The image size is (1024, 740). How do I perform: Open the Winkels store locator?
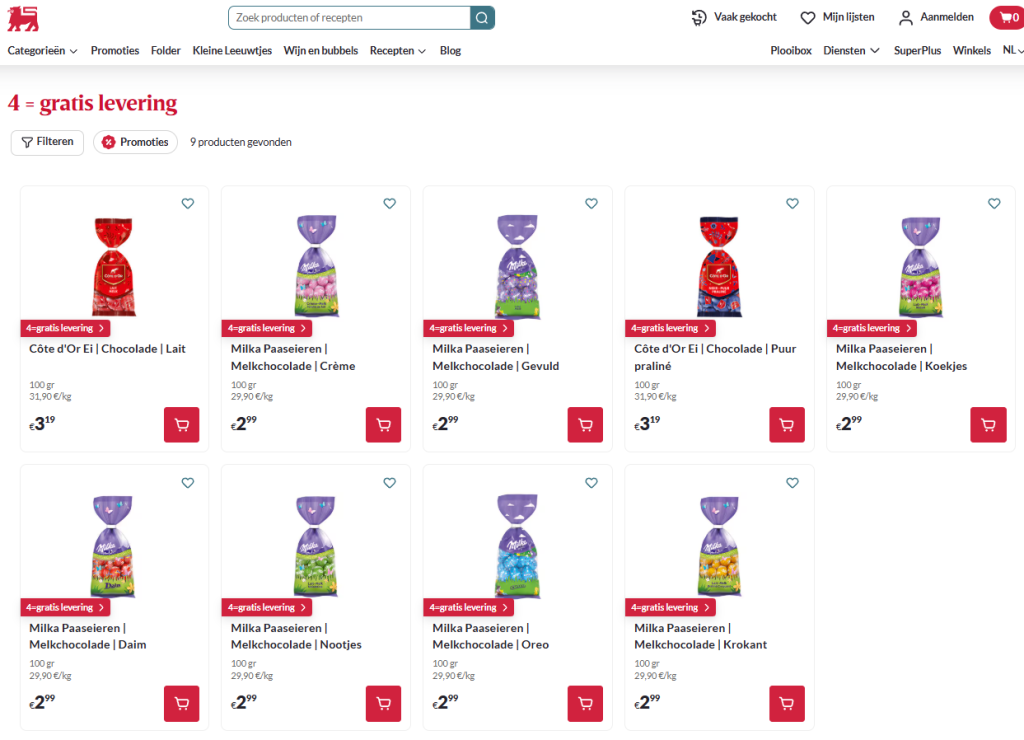972,50
